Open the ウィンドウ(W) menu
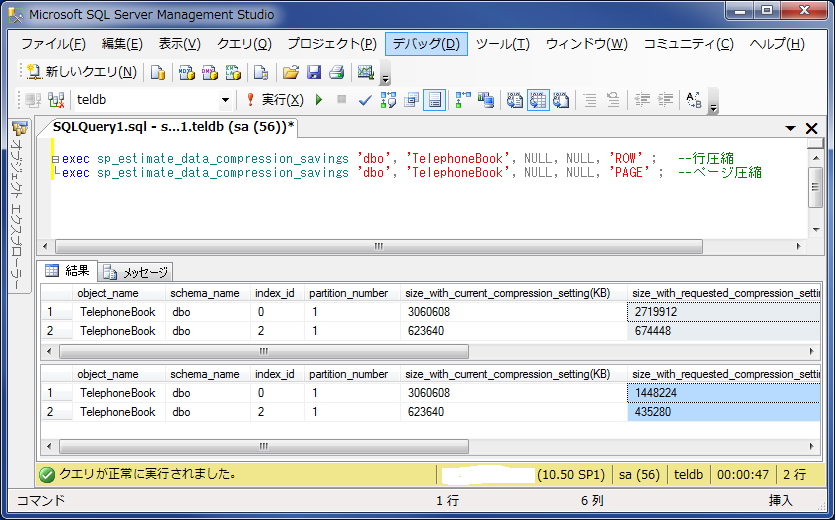This screenshot has height=520, width=836. (x=586, y=44)
